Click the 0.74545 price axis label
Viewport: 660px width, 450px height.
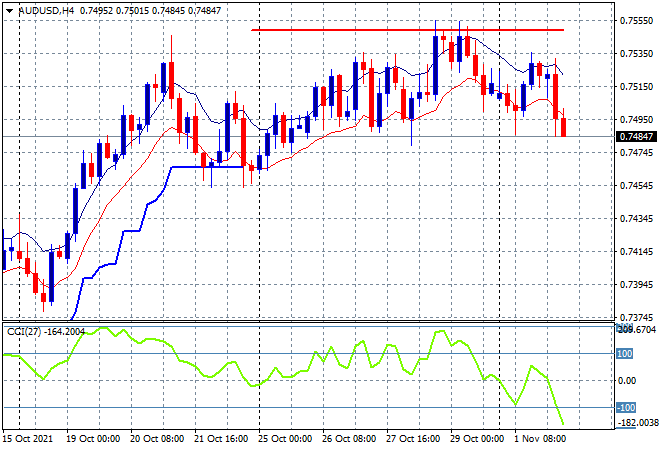pyautogui.click(x=636, y=186)
